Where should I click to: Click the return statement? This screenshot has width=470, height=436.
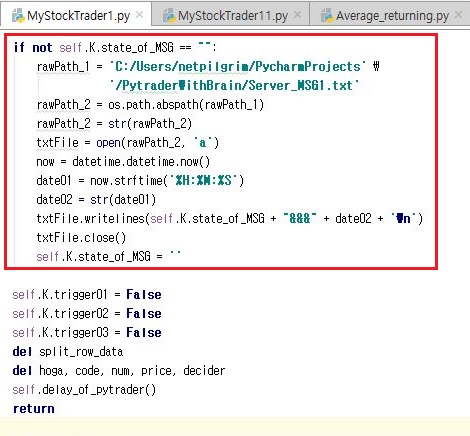pyautogui.click(x=34, y=409)
